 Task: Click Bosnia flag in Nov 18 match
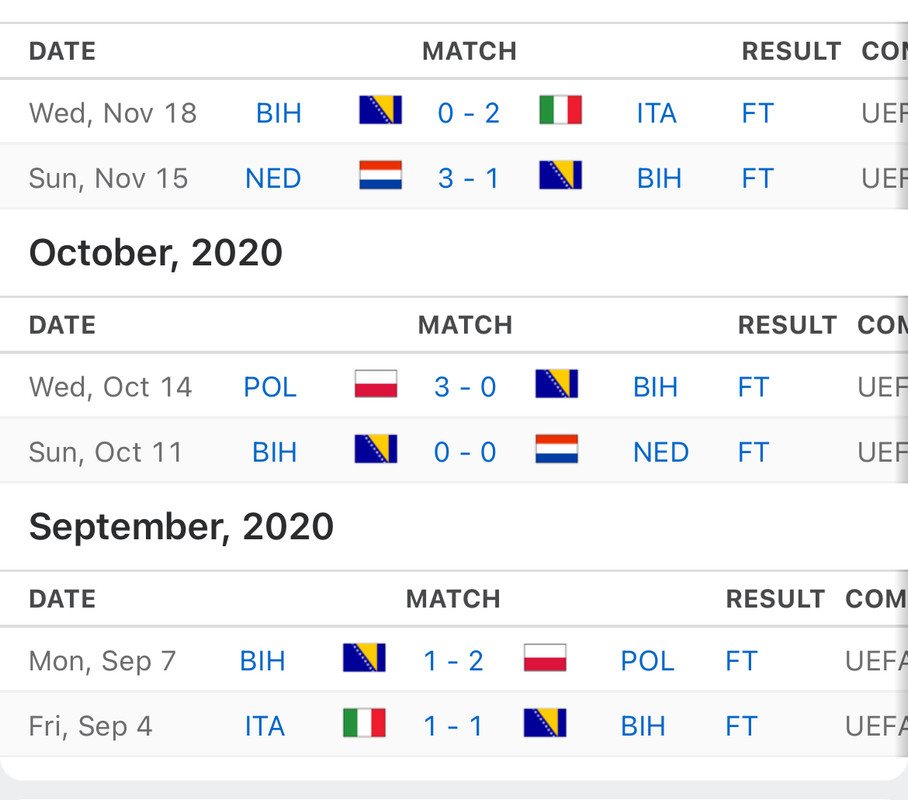pyautogui.click(x=380, y=110)
